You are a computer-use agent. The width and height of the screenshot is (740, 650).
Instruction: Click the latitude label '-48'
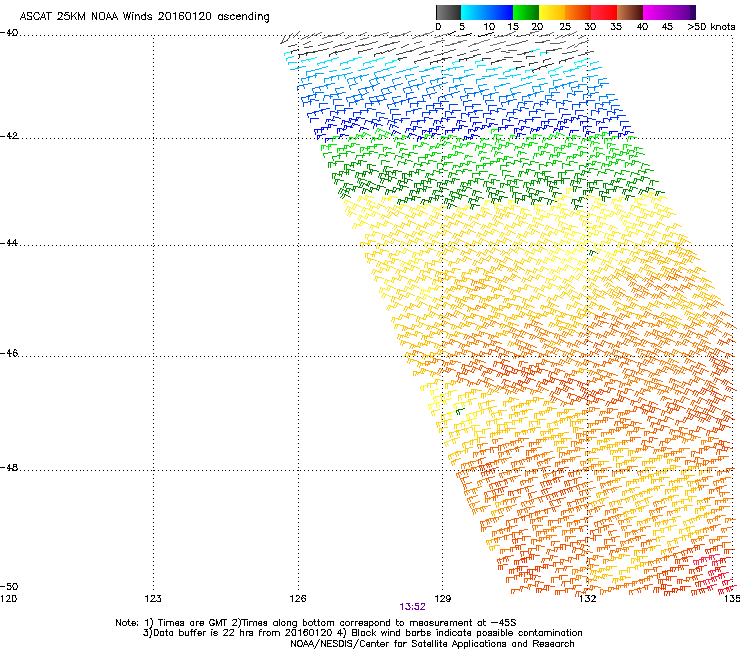(9, 468)
